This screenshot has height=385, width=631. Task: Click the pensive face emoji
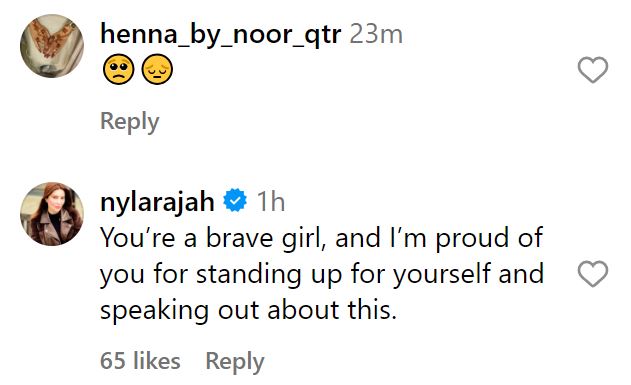[157, 69]
